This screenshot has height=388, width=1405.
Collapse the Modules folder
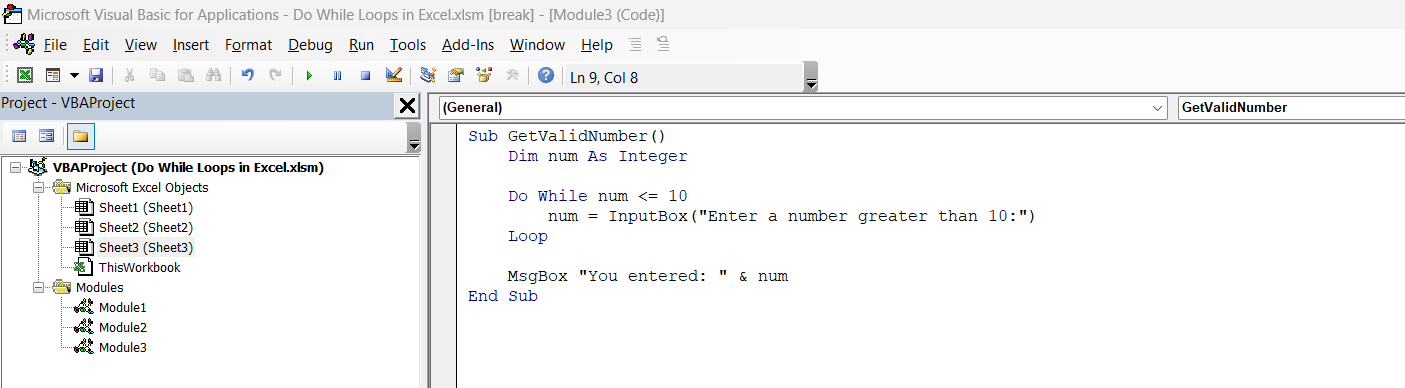[38, 288]
